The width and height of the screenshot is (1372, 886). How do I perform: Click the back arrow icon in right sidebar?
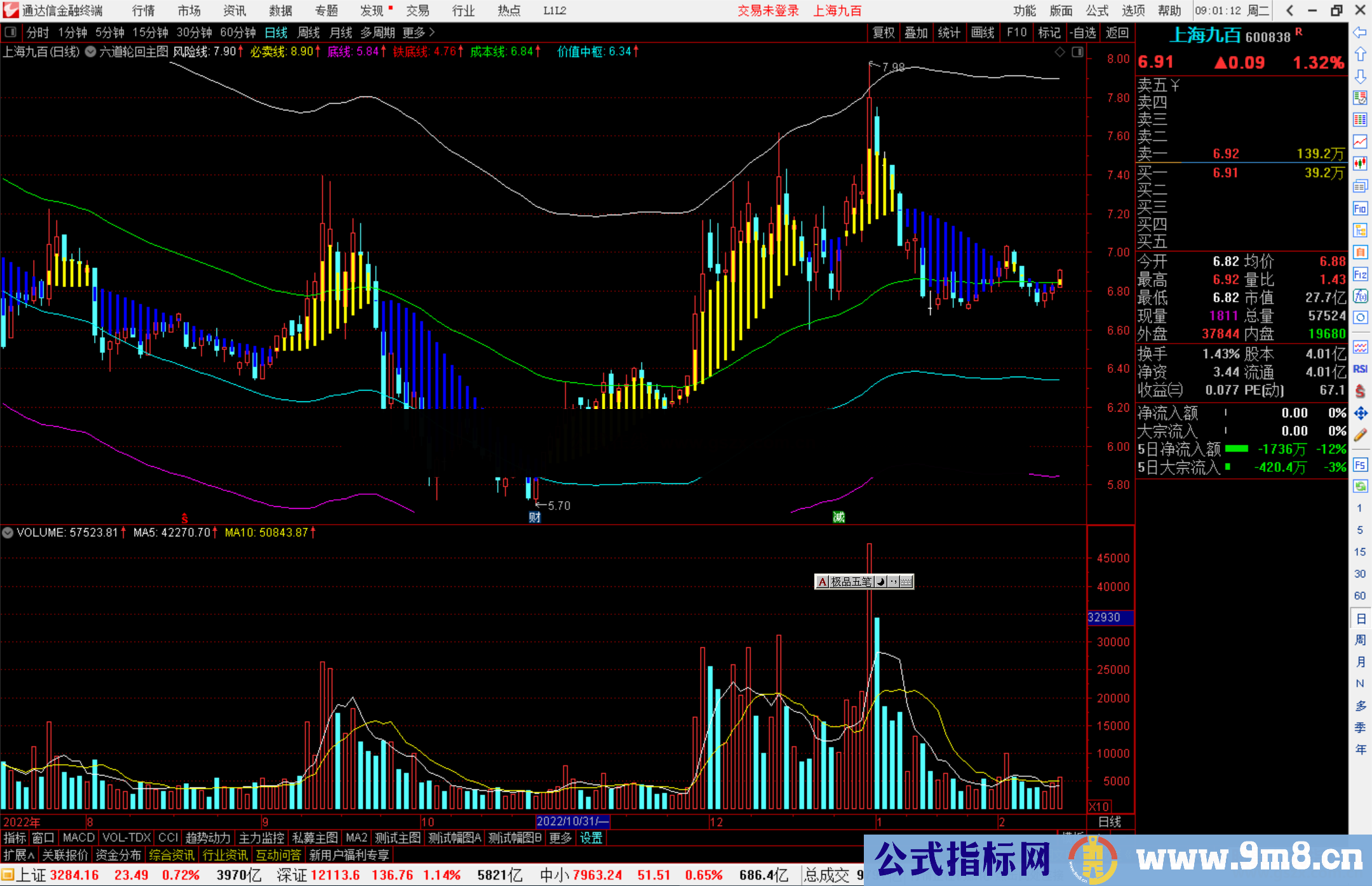coord(1360,32)
